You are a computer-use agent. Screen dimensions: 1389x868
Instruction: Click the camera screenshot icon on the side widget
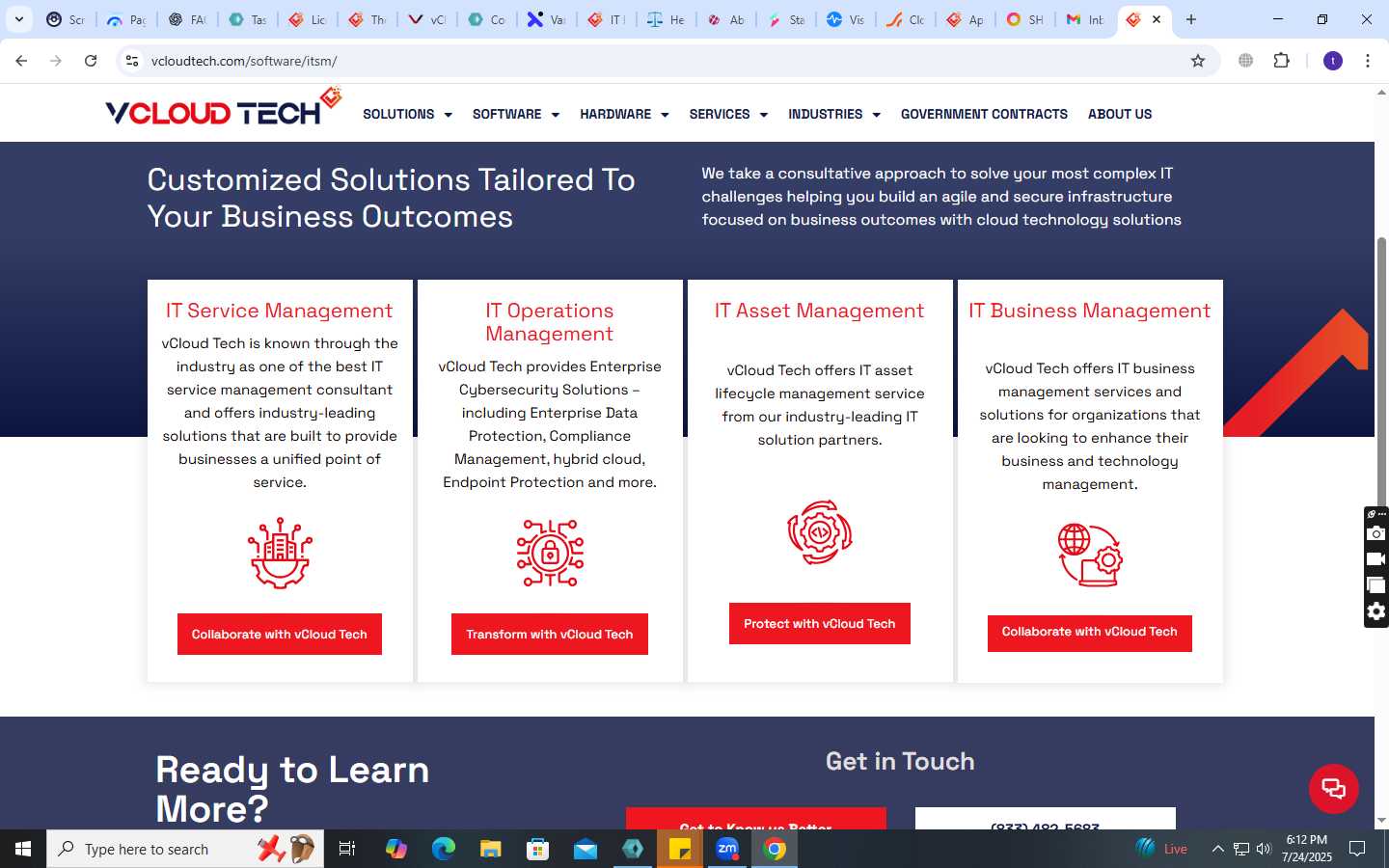[x=1376, y=533]
